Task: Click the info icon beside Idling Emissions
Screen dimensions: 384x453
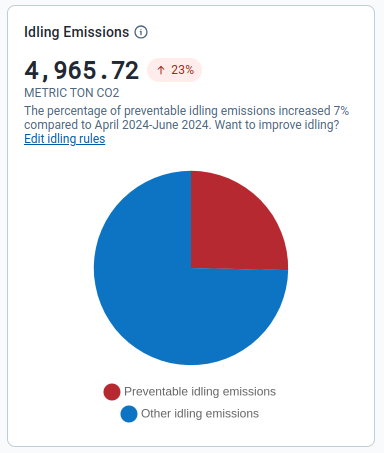Action: pyautogui.click(x=141, y=32)
